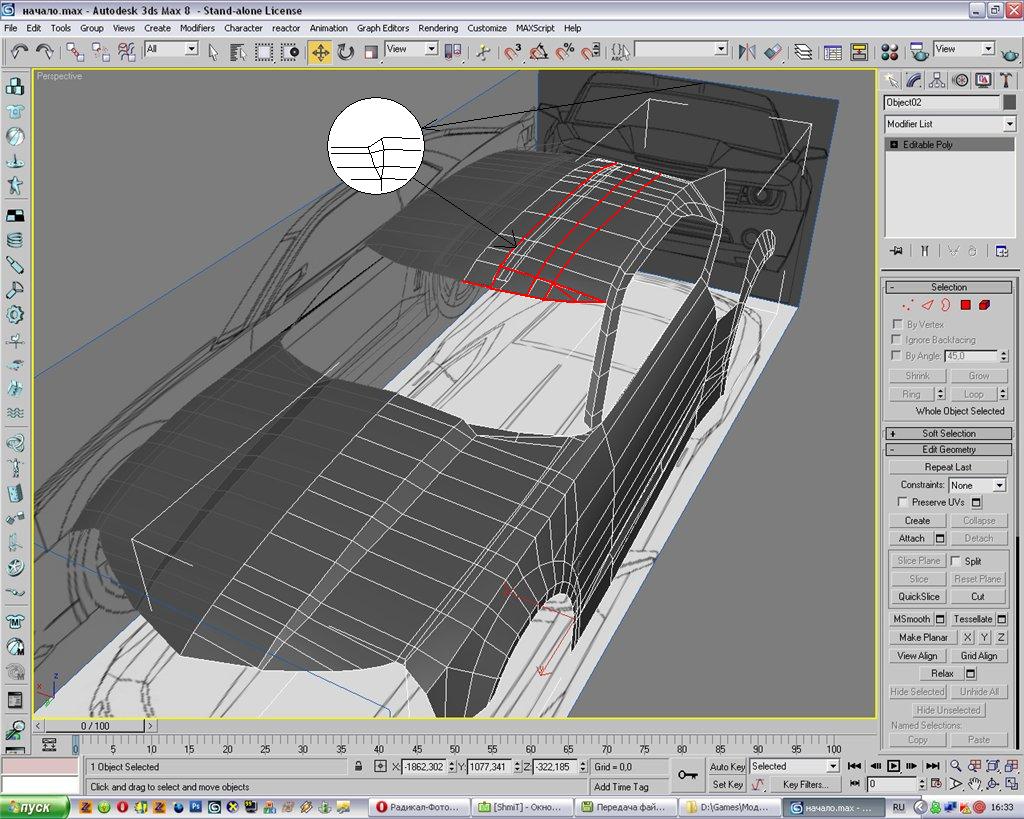Click the QuickSlice button
1024x819 pixels.
point(918,597)
